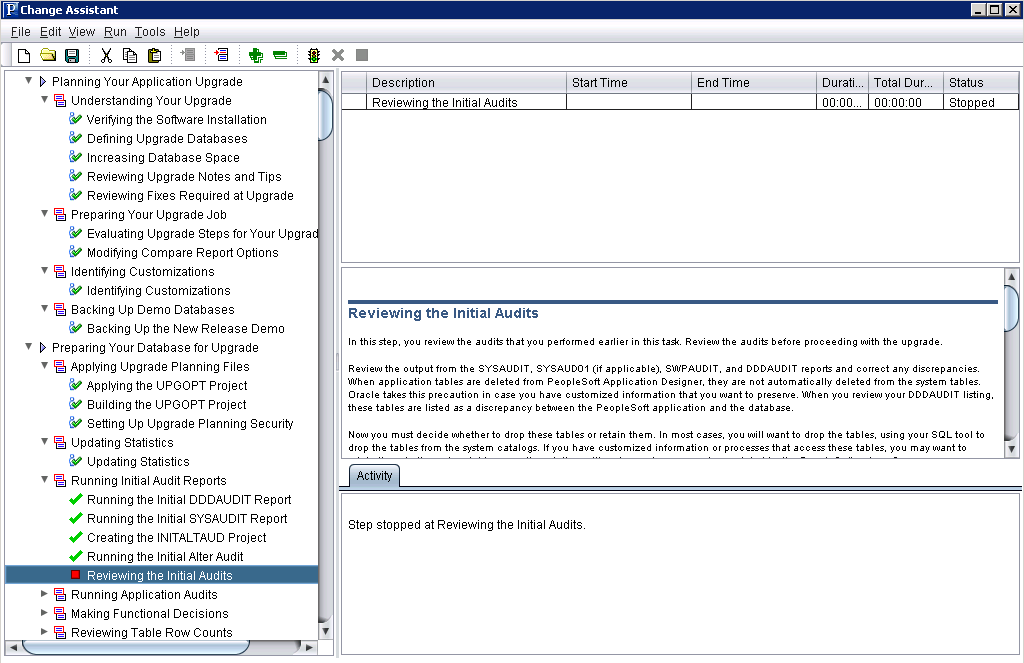Click the red stopped icon beside Reviewing the Initial Audits

76,575
